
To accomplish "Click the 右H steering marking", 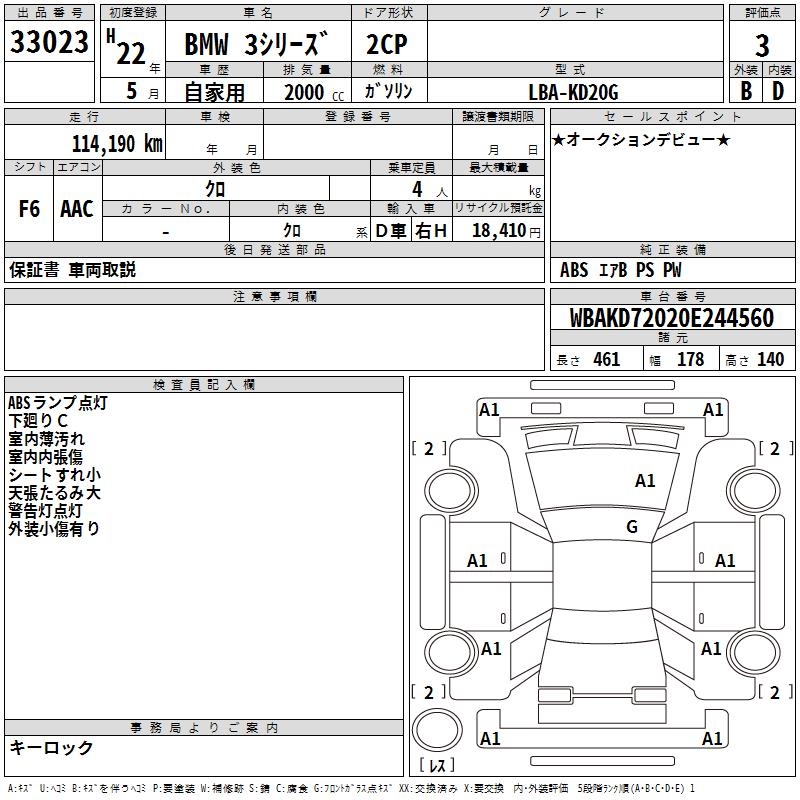I will coord(431,231).
